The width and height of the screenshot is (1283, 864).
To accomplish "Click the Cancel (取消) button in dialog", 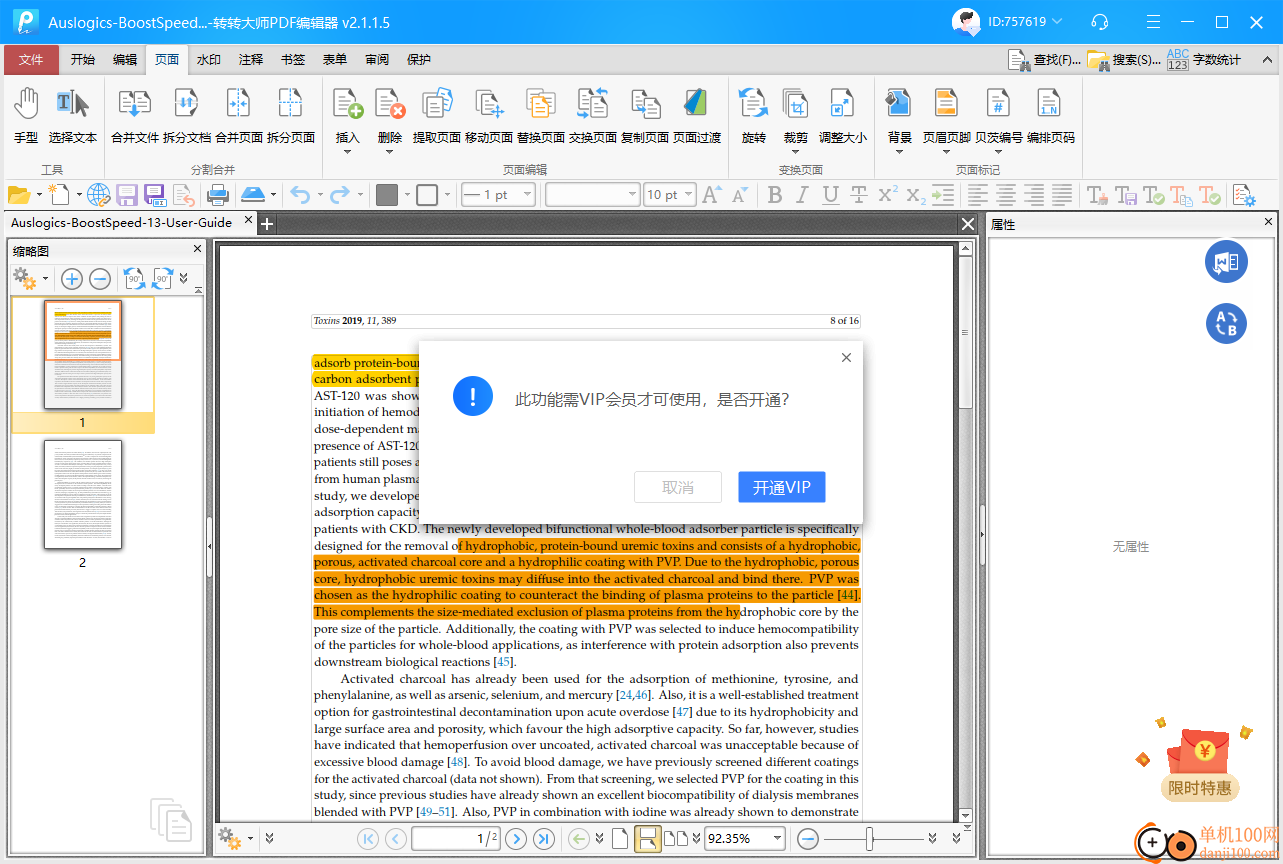I will click(x=678, y=487).
